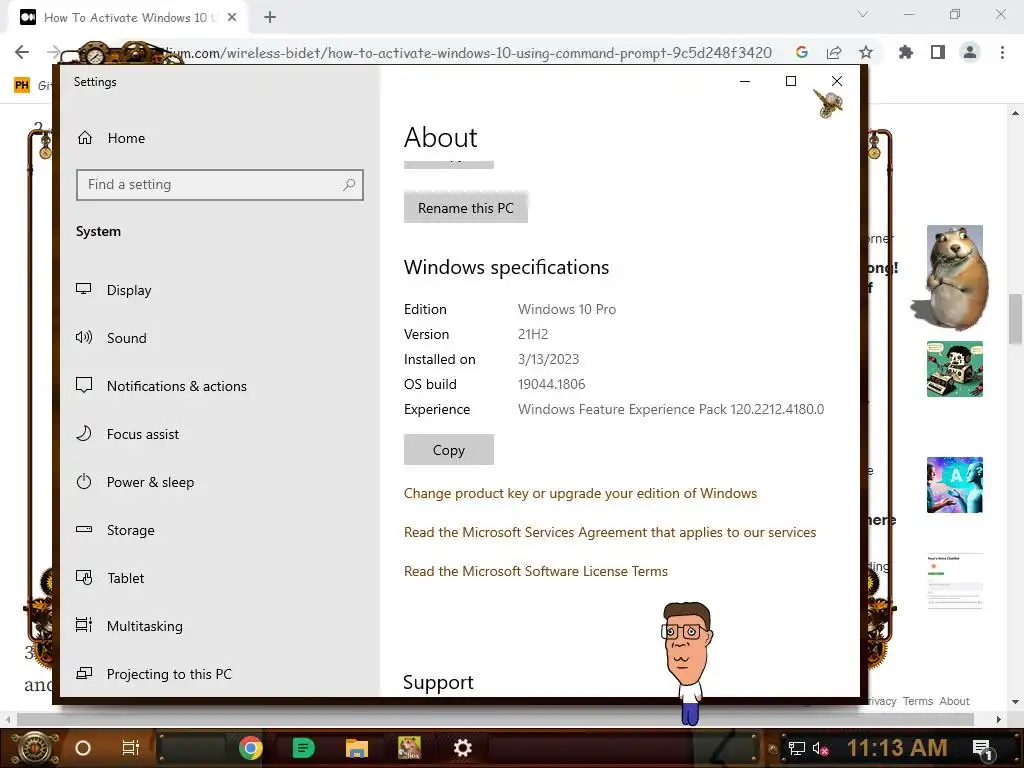
Task: Open Chrome from the taskbar
Action: coord(250,748)
